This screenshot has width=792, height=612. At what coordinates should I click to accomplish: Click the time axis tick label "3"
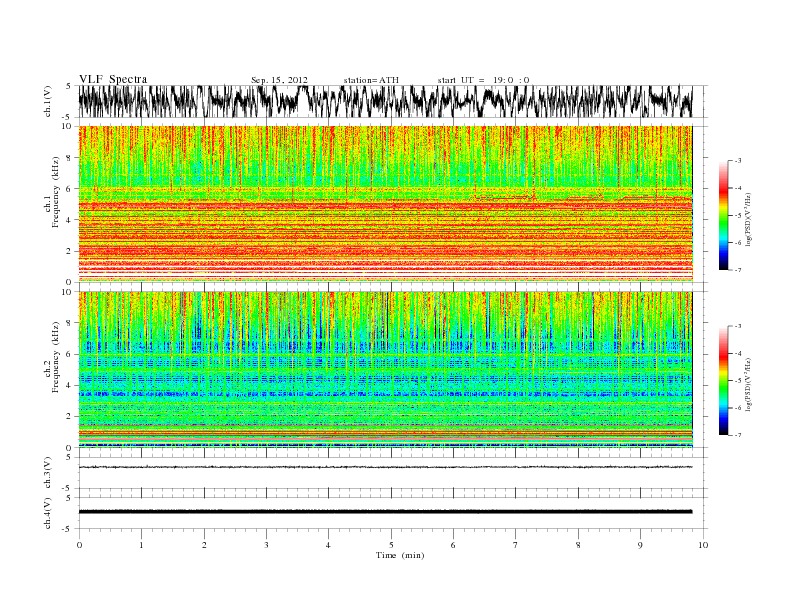(266, 545)
